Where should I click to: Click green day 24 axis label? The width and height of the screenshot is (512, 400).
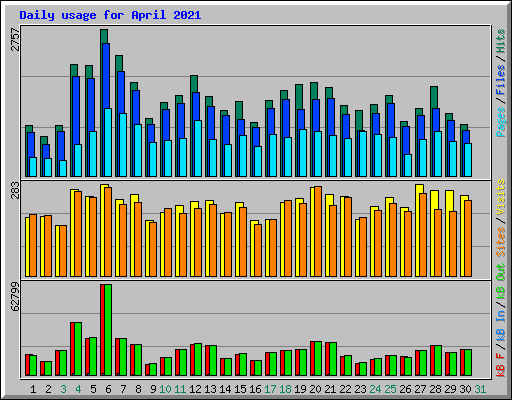tap(375, 389)
